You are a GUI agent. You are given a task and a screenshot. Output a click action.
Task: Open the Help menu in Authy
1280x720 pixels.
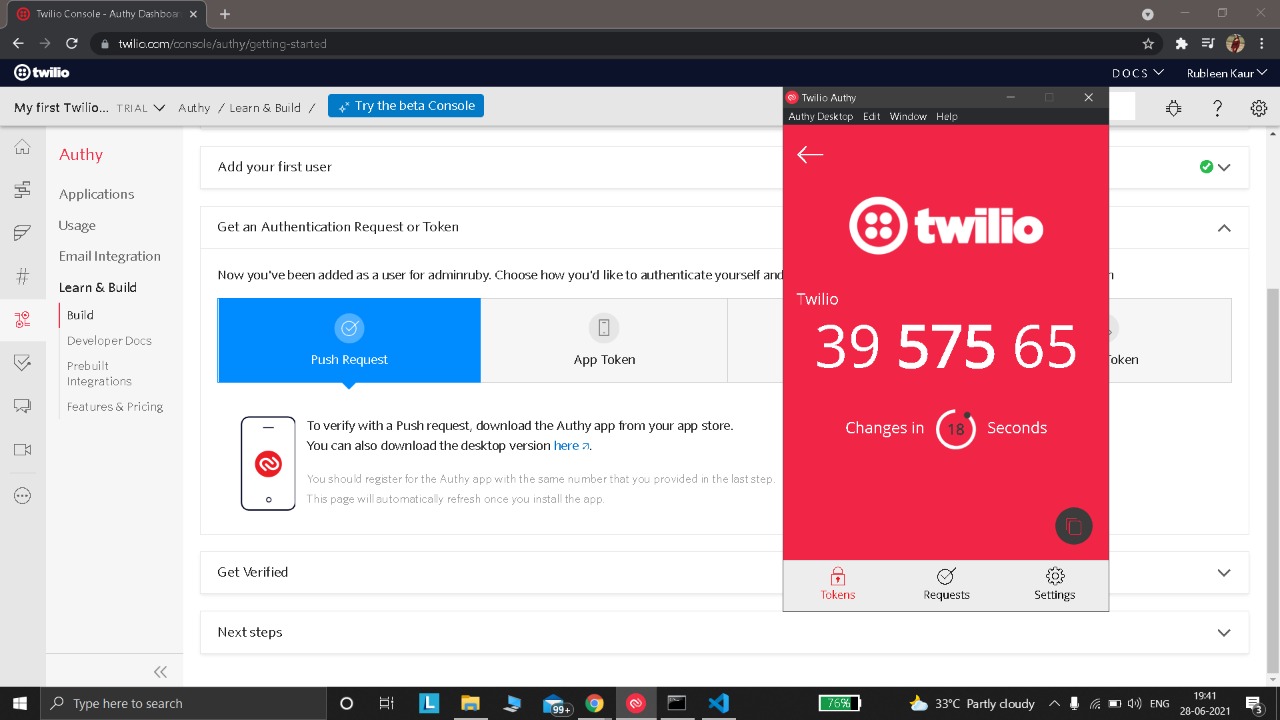(x=946, y=116)
